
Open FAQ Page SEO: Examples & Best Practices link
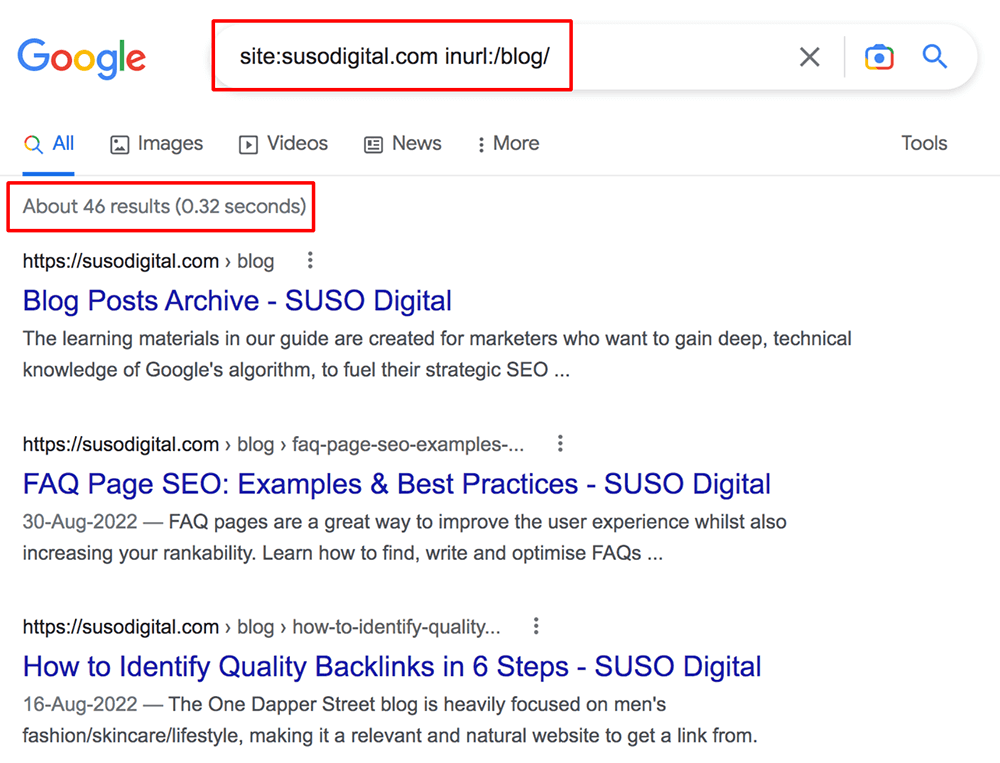pos(397,484)
